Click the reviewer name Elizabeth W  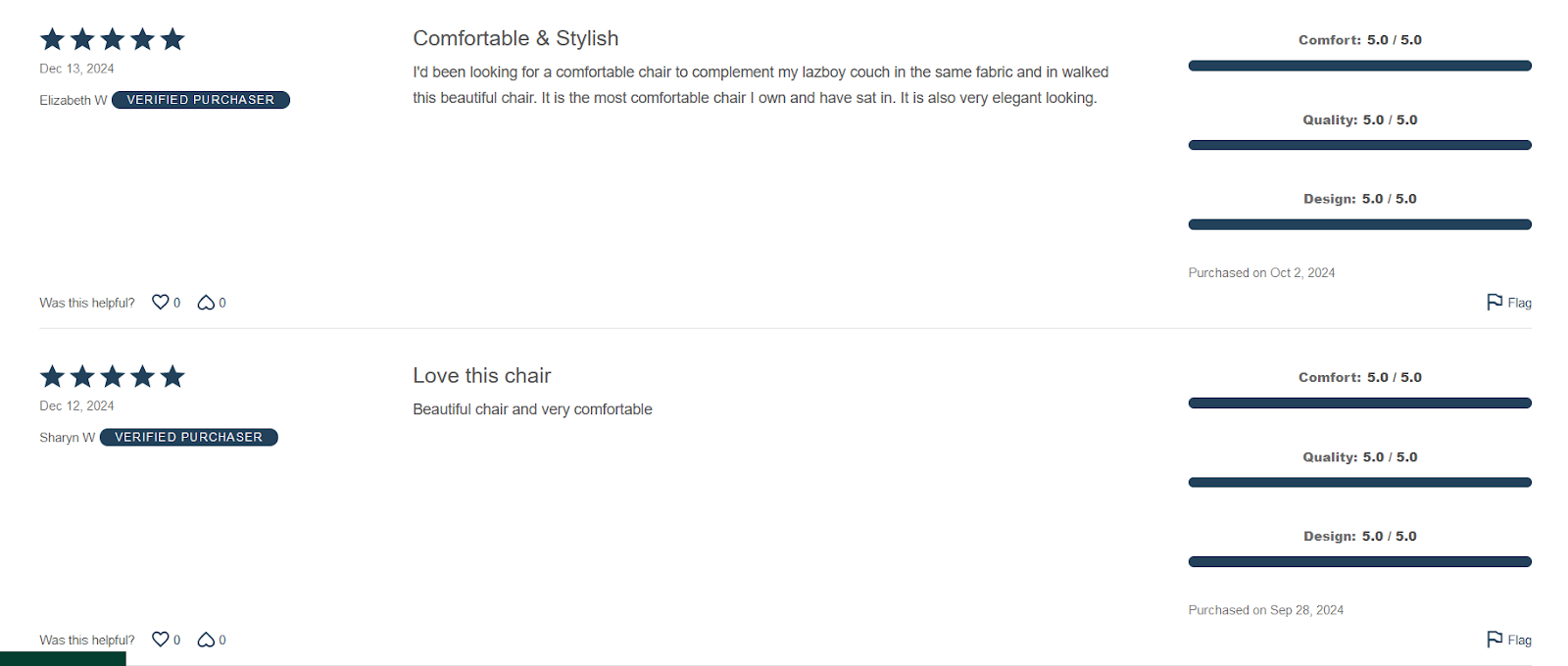(x=73, y=100)
